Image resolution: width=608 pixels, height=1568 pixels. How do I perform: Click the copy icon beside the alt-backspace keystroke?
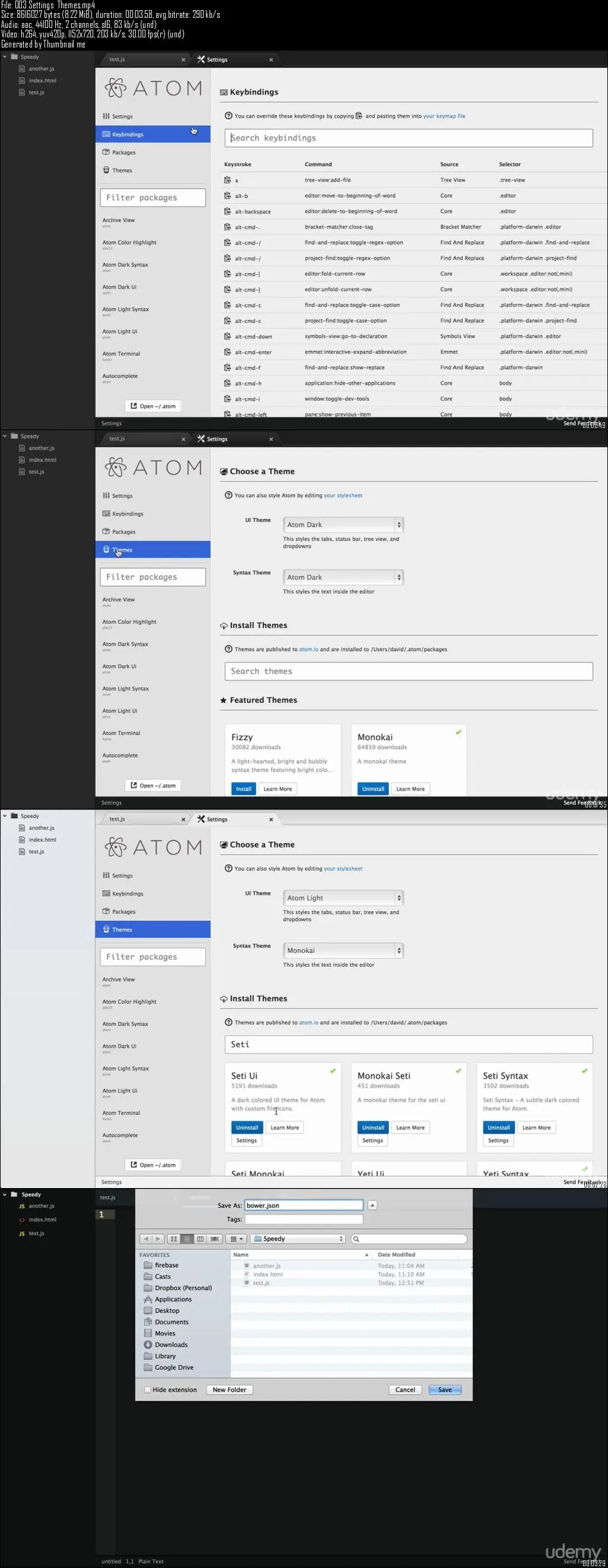(227, 211)
